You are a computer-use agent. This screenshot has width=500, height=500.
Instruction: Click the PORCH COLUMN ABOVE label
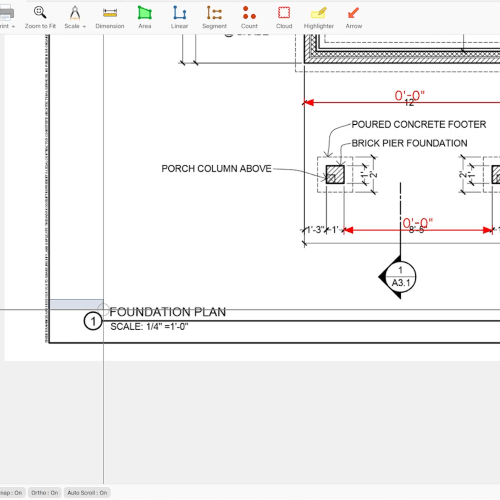[216, 169]
